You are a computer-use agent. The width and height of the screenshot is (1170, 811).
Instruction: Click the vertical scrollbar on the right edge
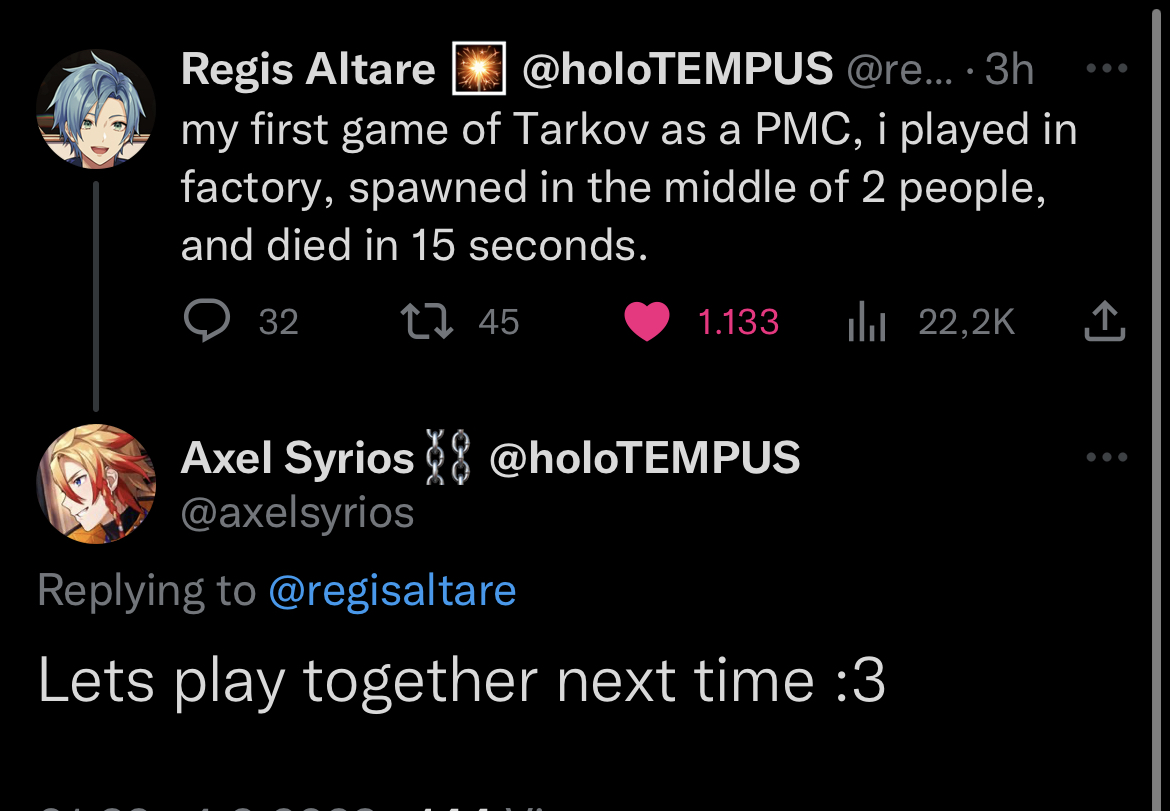(1158, 400)
